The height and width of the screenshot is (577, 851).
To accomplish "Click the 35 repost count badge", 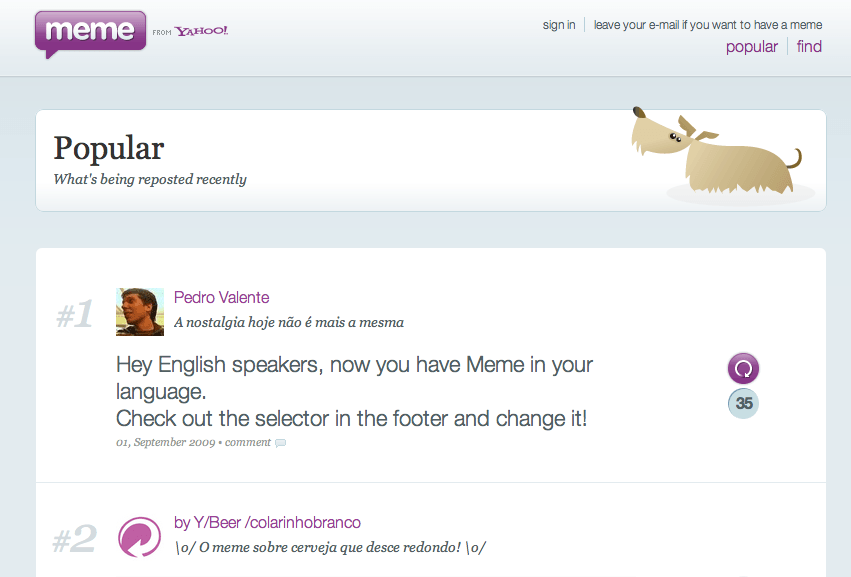I will tap(743, 403).
